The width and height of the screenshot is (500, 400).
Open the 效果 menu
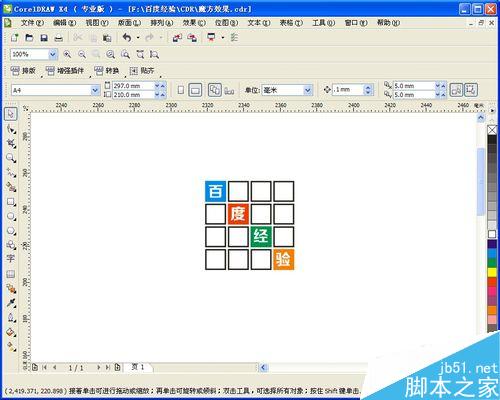(194, 23)
